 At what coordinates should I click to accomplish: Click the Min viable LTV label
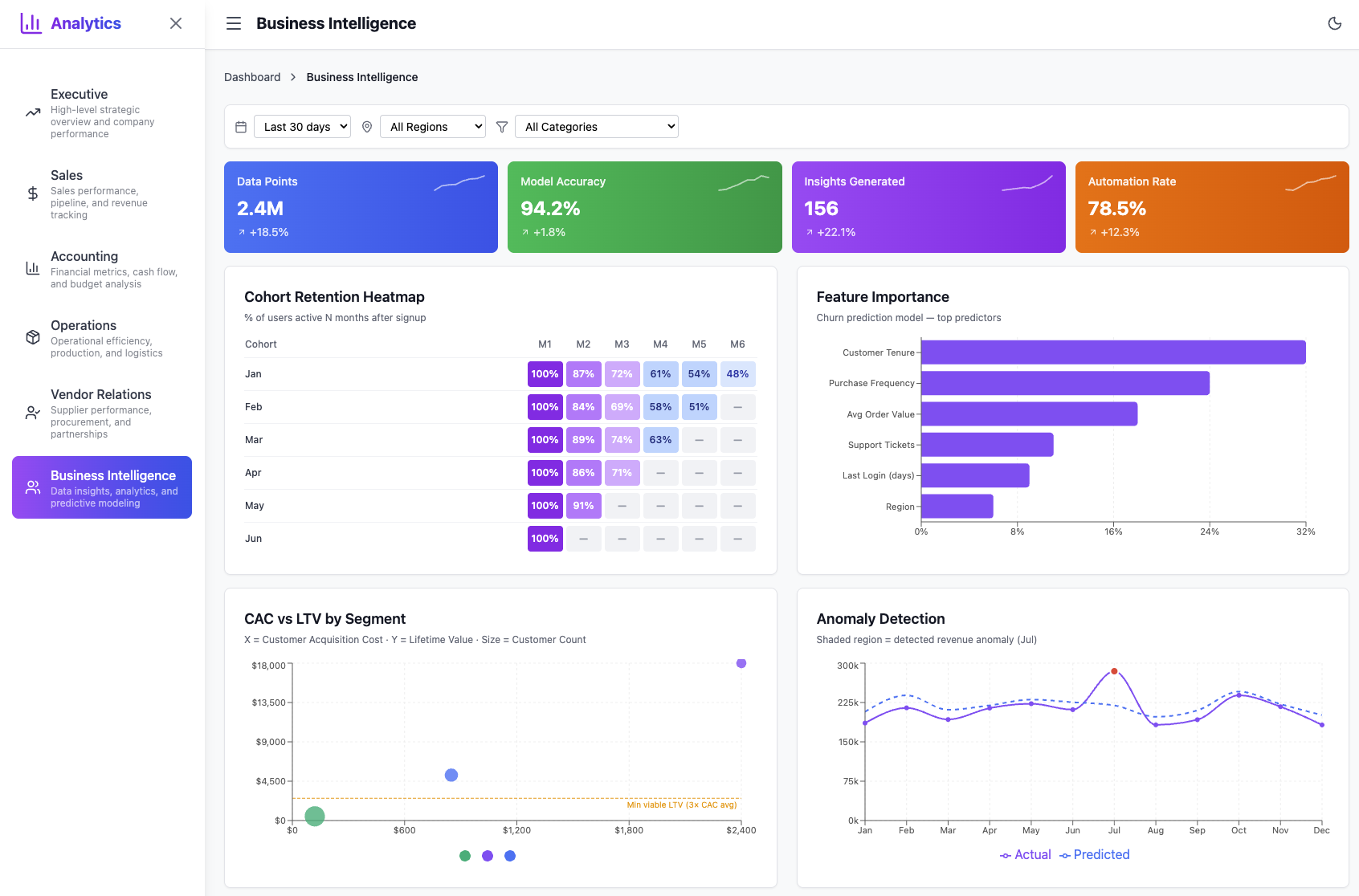tap(682, 804)
